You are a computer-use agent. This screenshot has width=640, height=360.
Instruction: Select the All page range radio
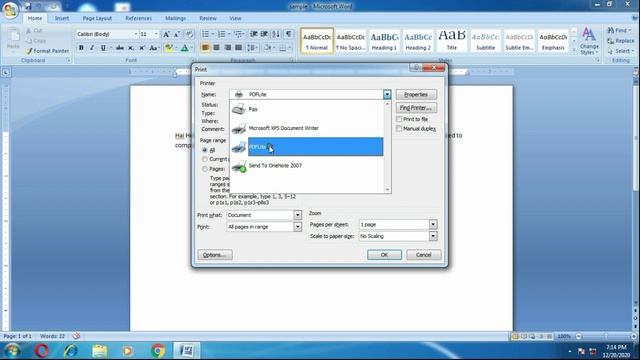[x=205, y=150]
